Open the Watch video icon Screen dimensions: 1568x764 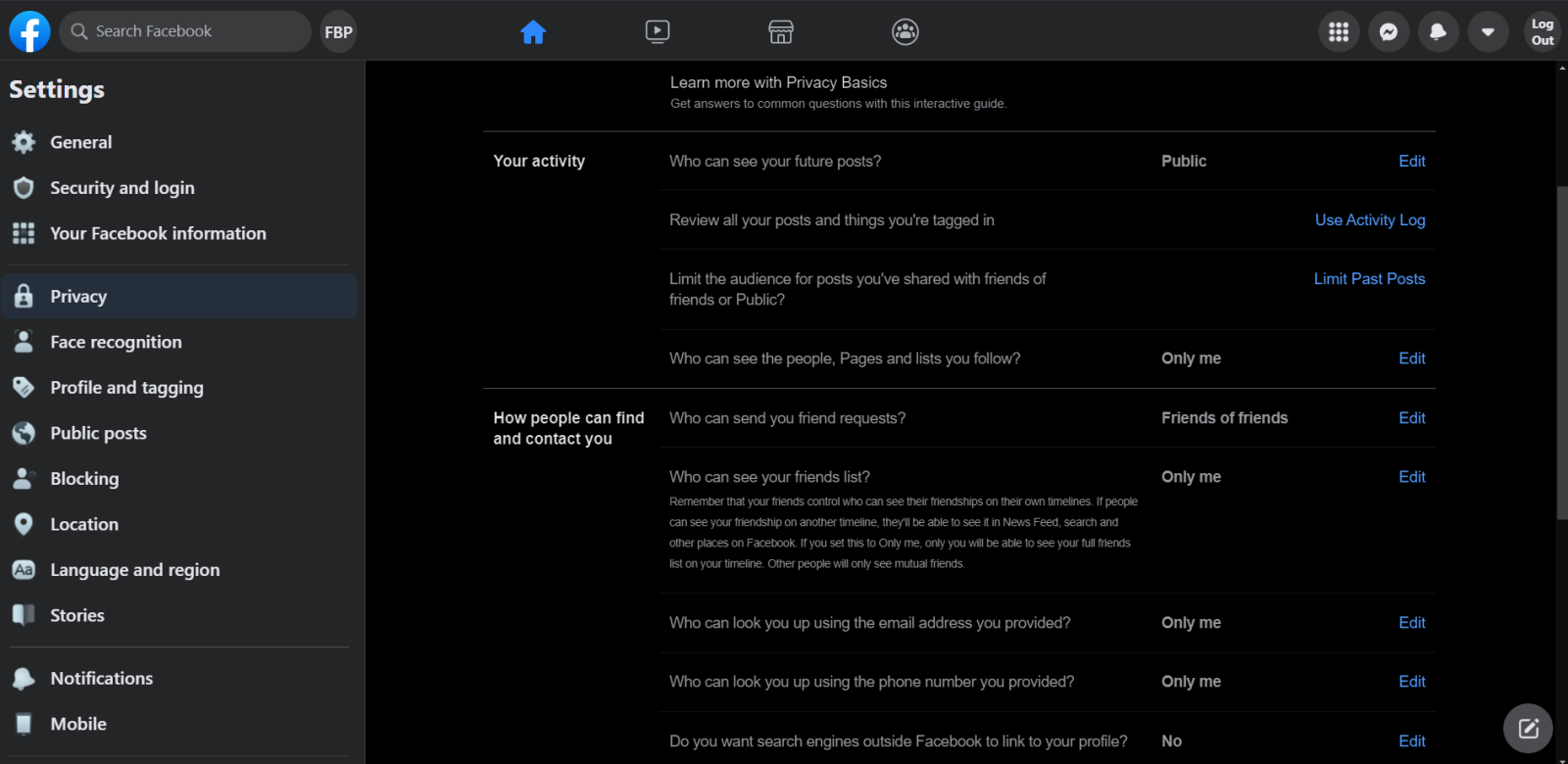tap(658, 32)
